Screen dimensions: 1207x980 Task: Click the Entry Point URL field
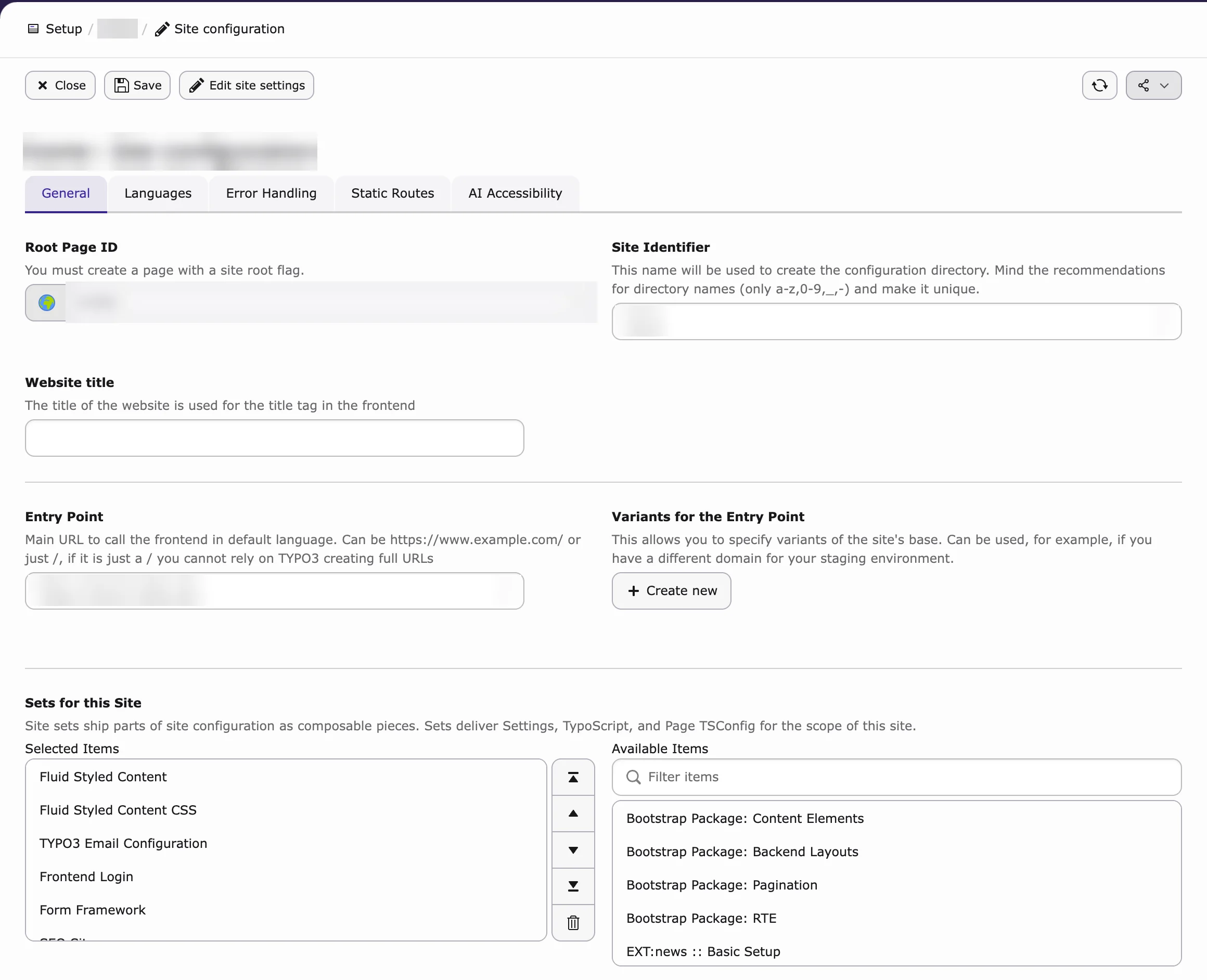pyautogui.click(x=274, y=591)
